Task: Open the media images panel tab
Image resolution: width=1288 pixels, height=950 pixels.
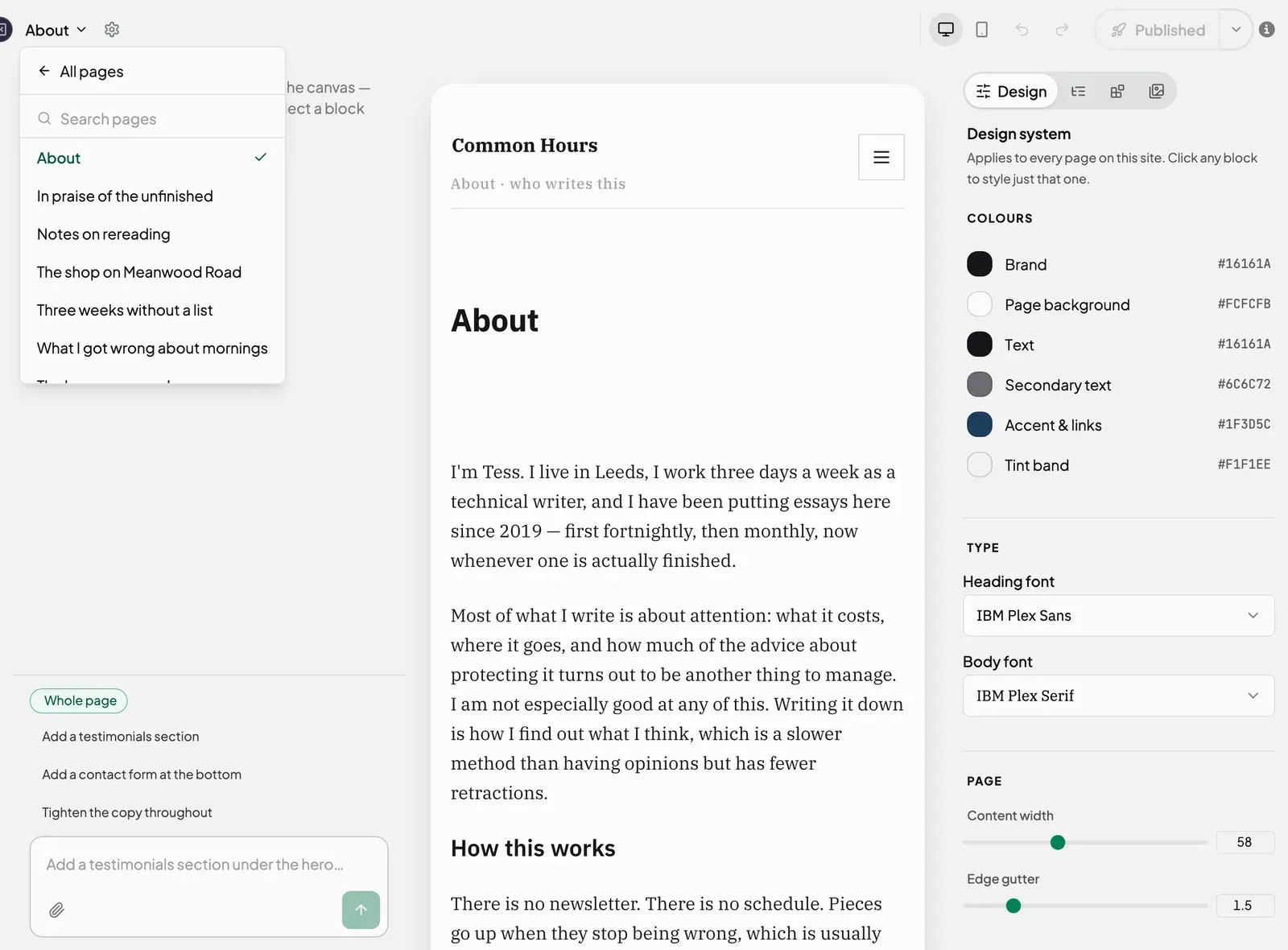Action: point(1157,92)
